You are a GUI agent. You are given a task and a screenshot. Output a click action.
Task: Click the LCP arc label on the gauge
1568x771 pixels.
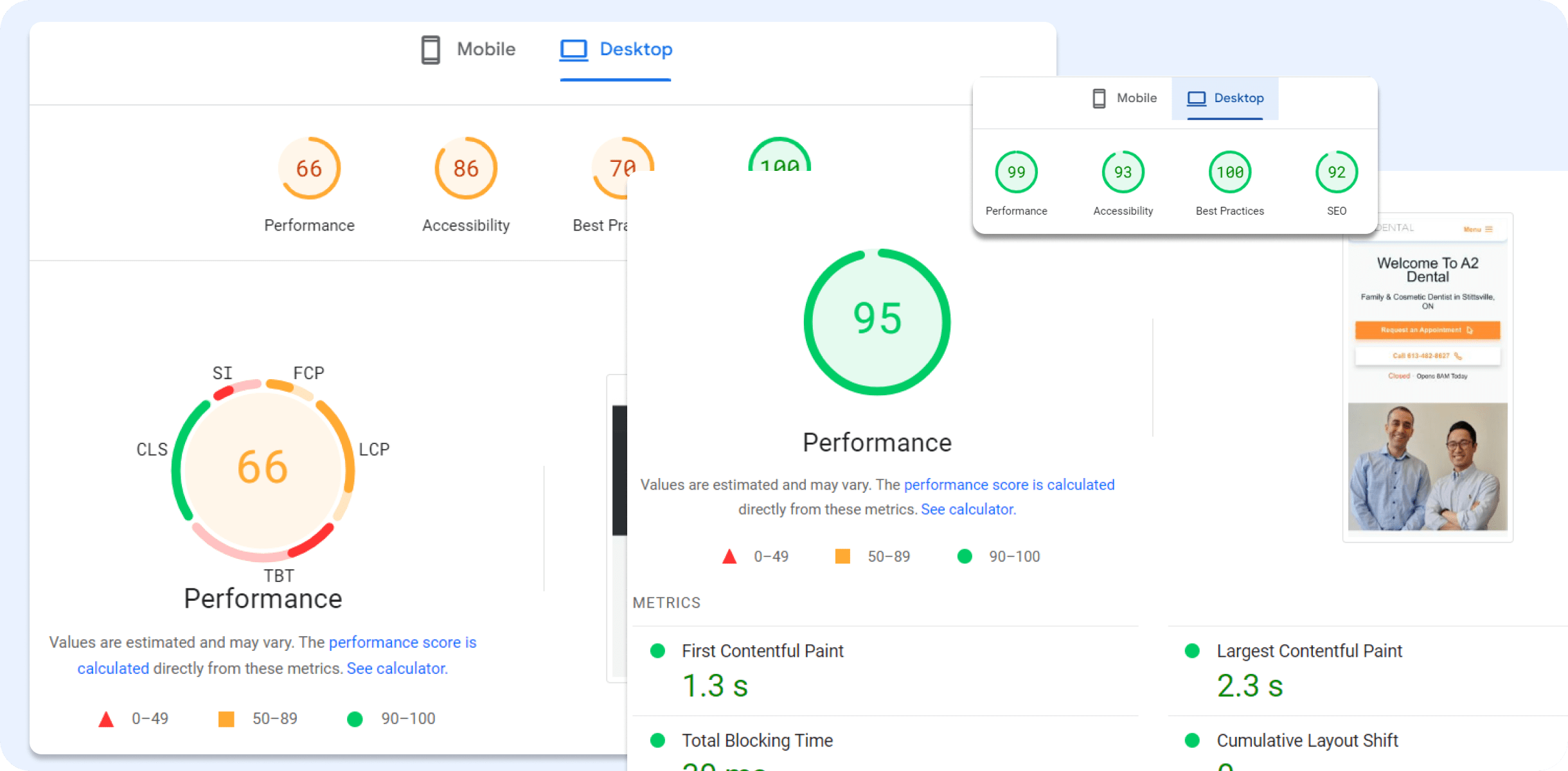[x=374, y=449]
